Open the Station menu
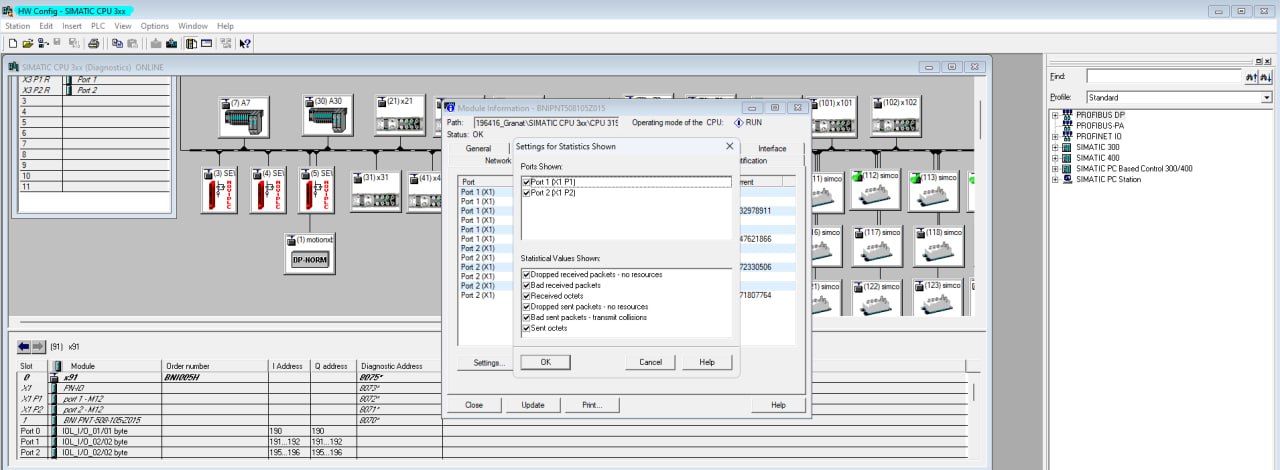This screenshot has width=1280, height=470. coord(18,26)
